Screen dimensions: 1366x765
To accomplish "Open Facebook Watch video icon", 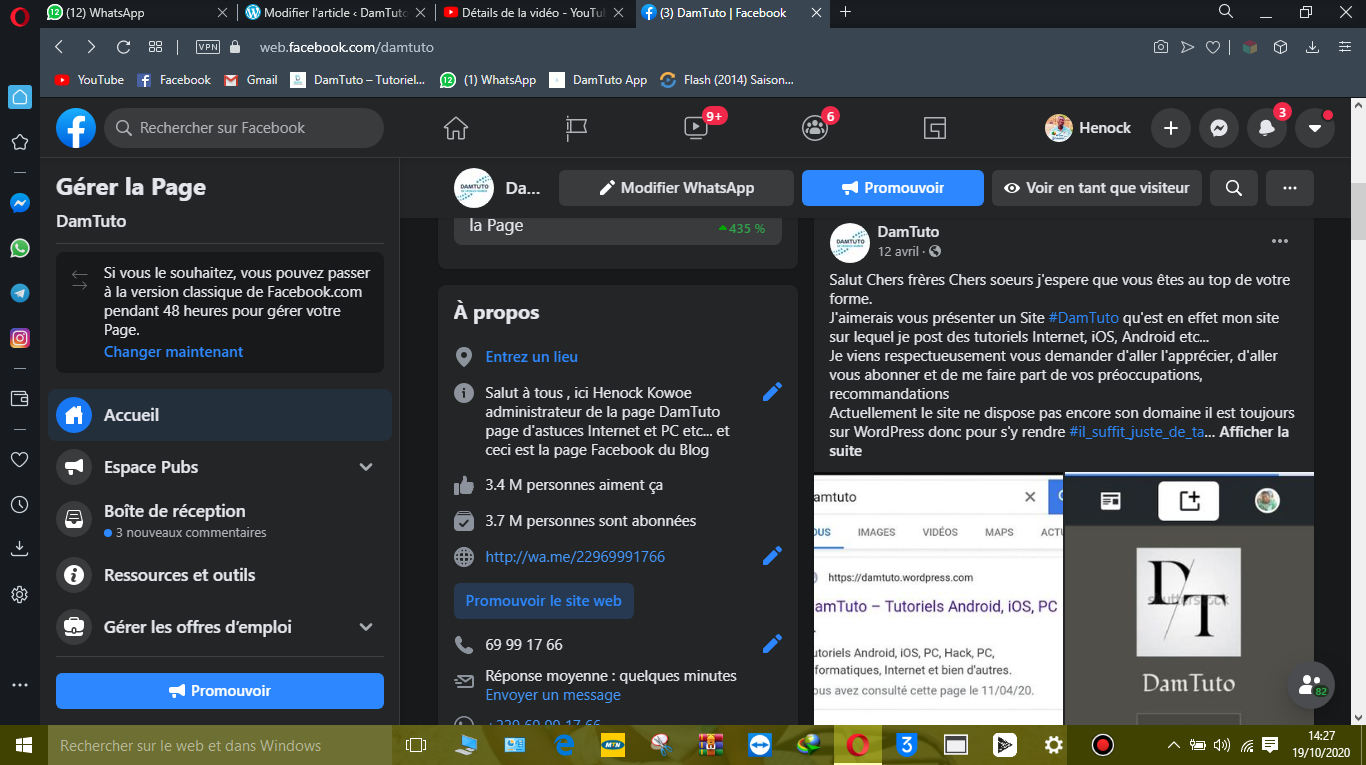I will 695,128.
